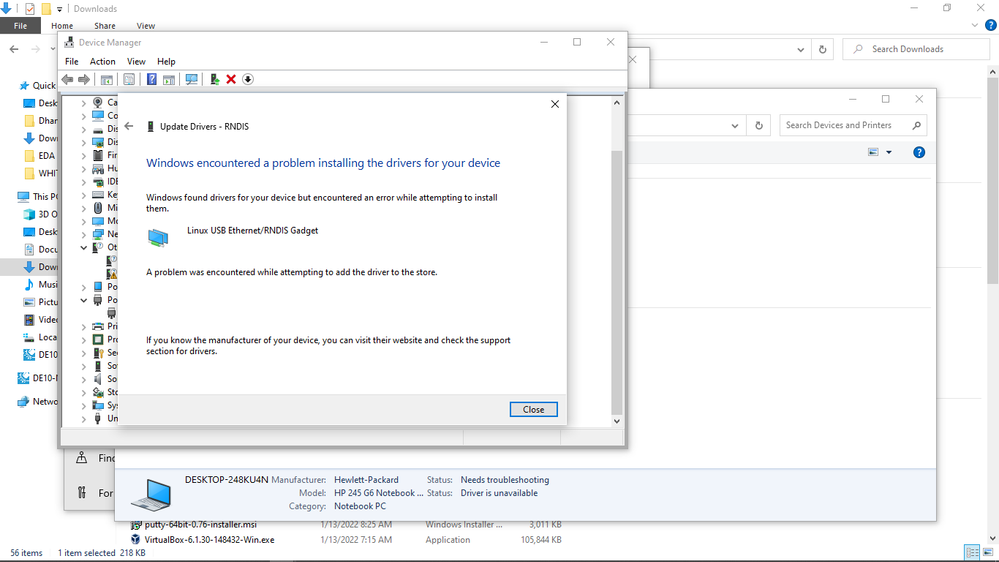Click the back arrow in Update Drivers dialog

coord(129,126)
